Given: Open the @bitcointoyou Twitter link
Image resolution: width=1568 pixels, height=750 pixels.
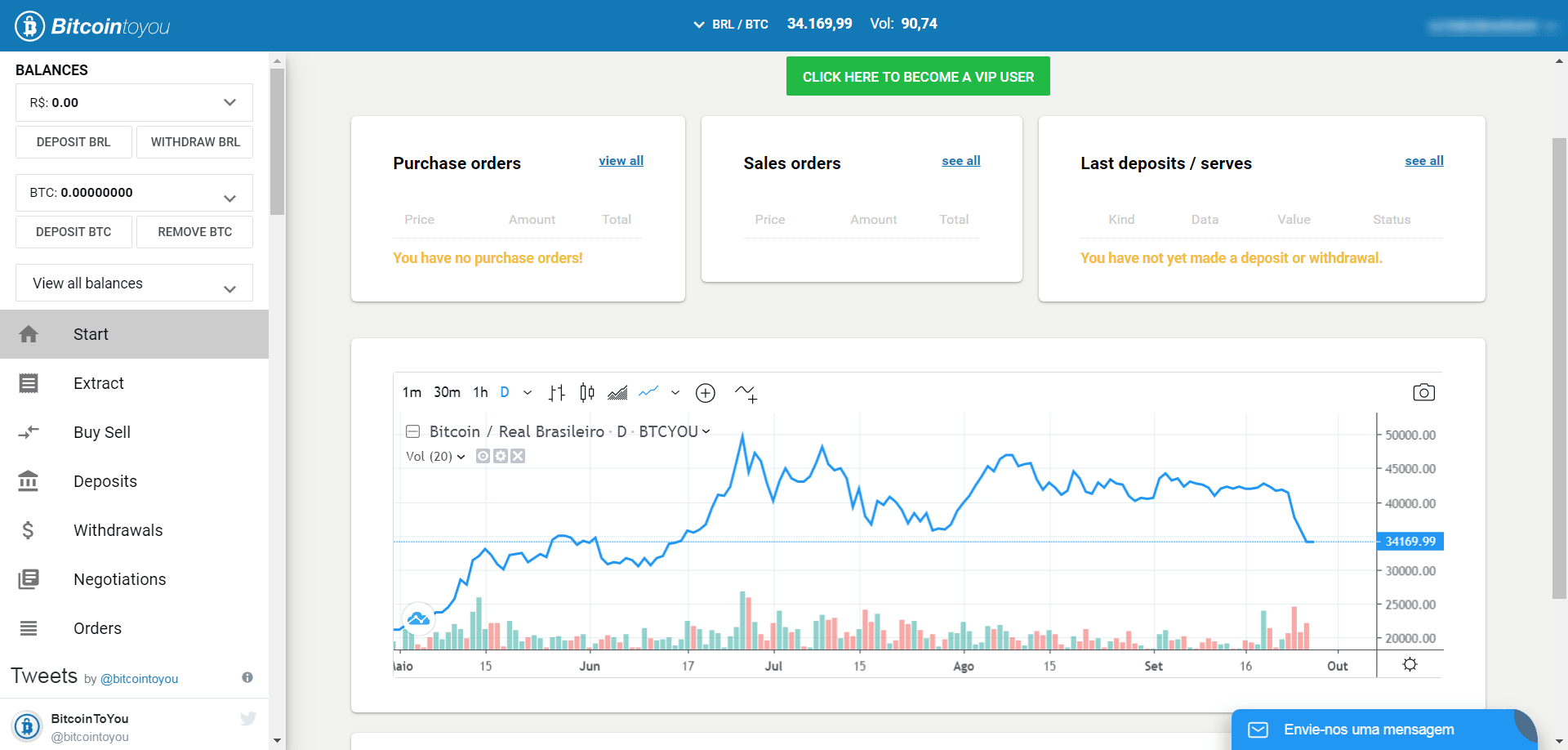Looking at the screenshot, I should 139,679.
